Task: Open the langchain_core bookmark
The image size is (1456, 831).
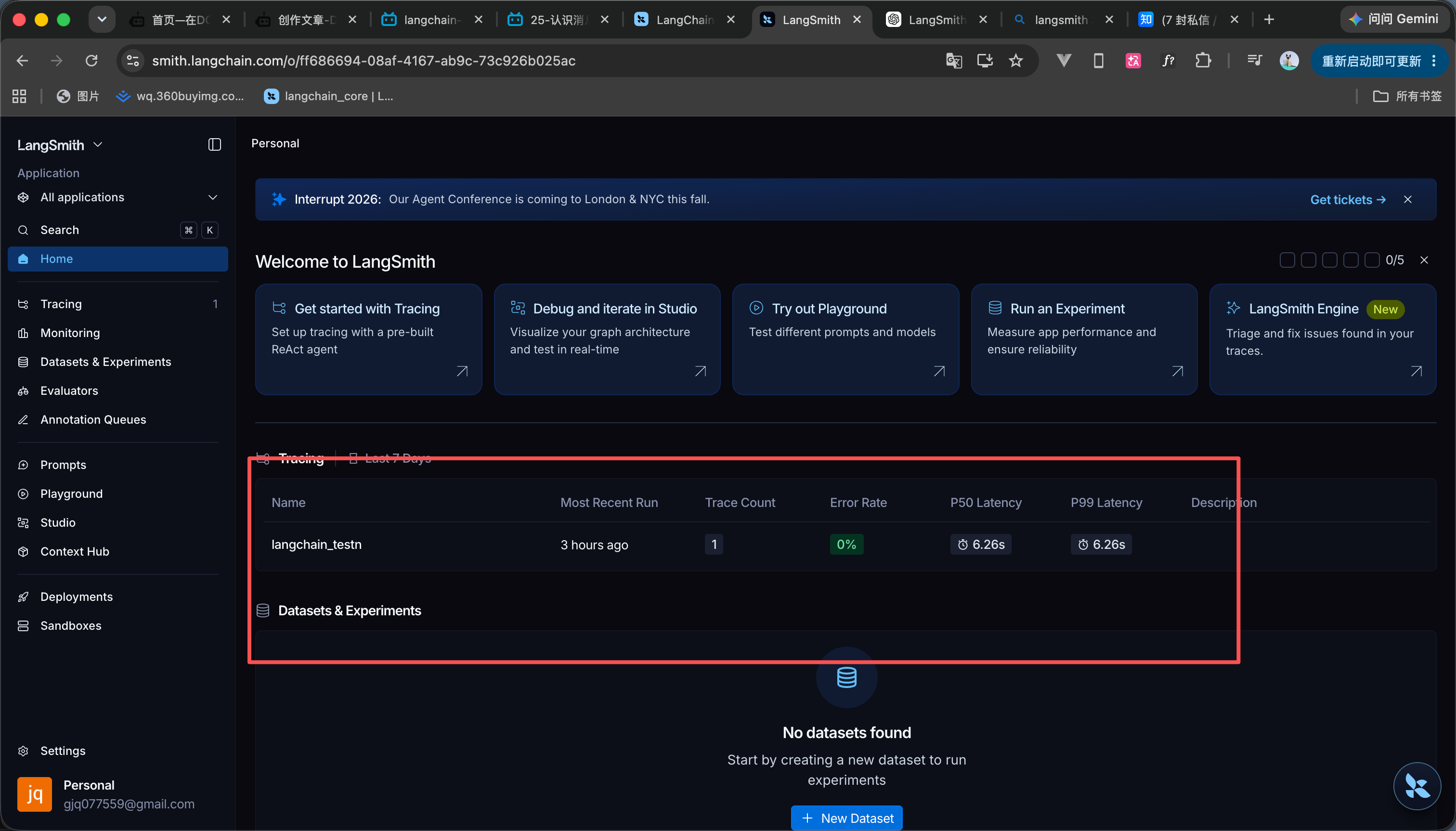Action: click(x=328, y=96)
